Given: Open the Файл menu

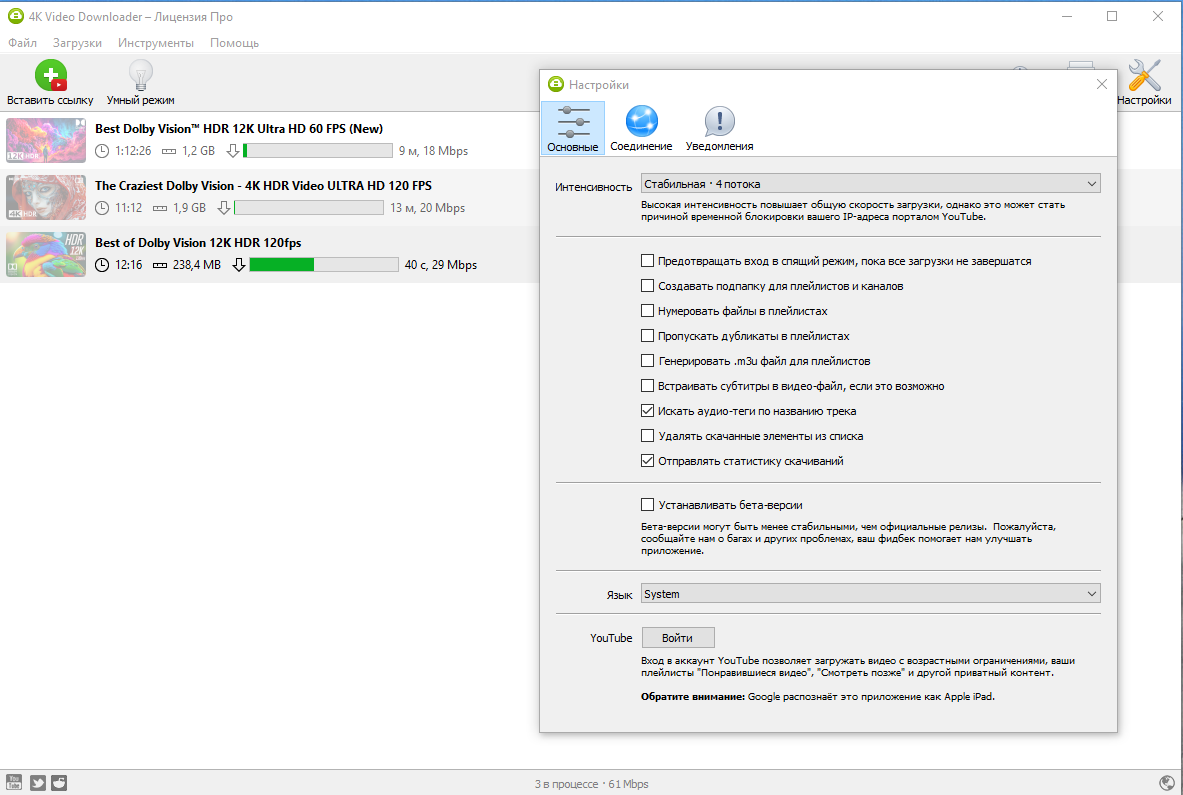Looking at the screenshot, I should click(23, 43).
